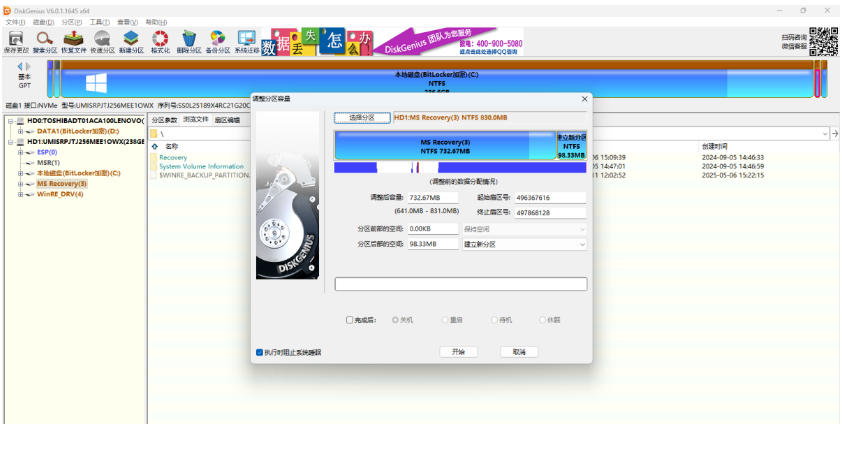Click the 调整后容量 size input field
The height and width of the screenshot is (462, 842).
[x=430, y=198]
